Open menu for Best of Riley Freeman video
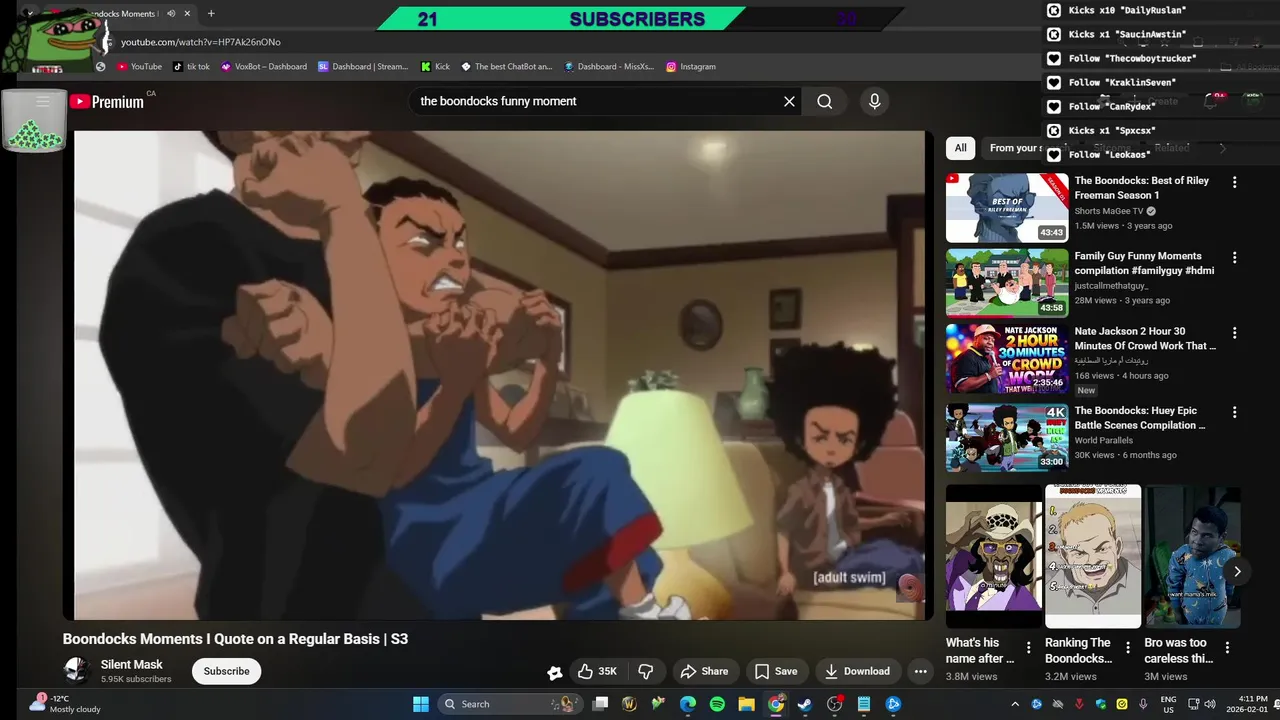The width and height of the screenshot is (1280, 720). [x=1234, y=182]
